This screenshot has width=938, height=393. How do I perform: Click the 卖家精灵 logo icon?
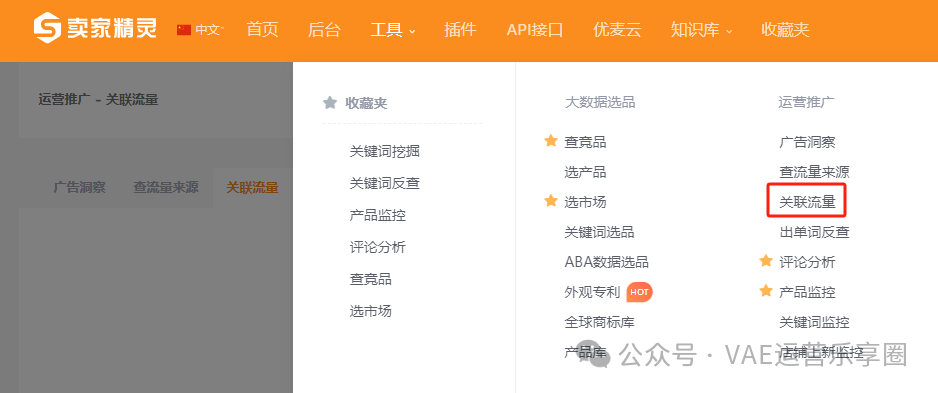[47, 29]
